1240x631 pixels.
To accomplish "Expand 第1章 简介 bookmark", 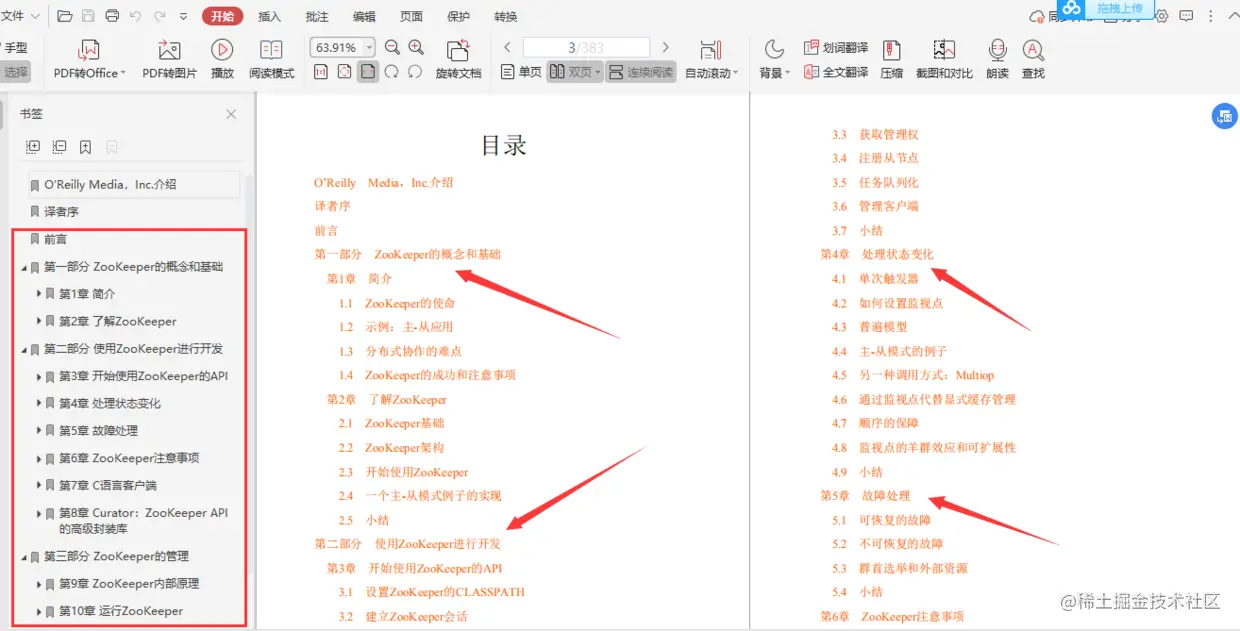I will click(x=39, y=294).
